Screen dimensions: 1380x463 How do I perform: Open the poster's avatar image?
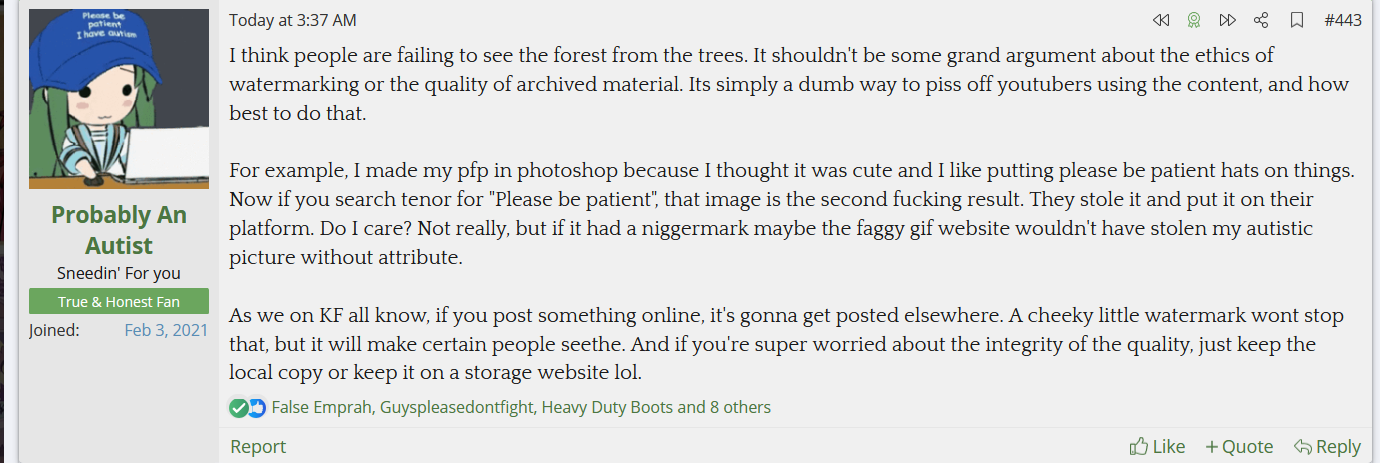pyautogui.click(x=119, y=99)
